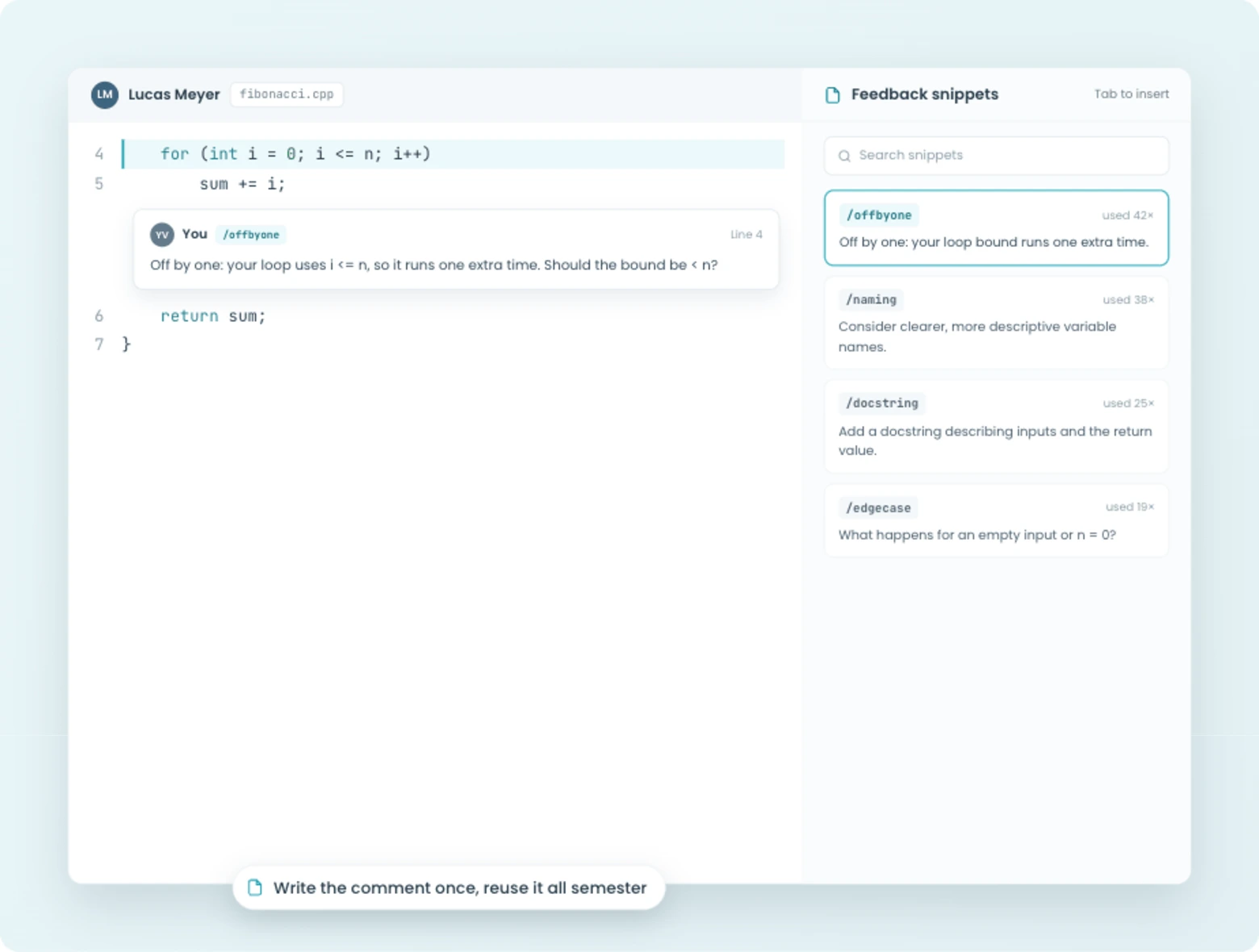Click 'What happens for an empty input' text
This screenshot has height=952, width=1259.
[x=977, y=535]
